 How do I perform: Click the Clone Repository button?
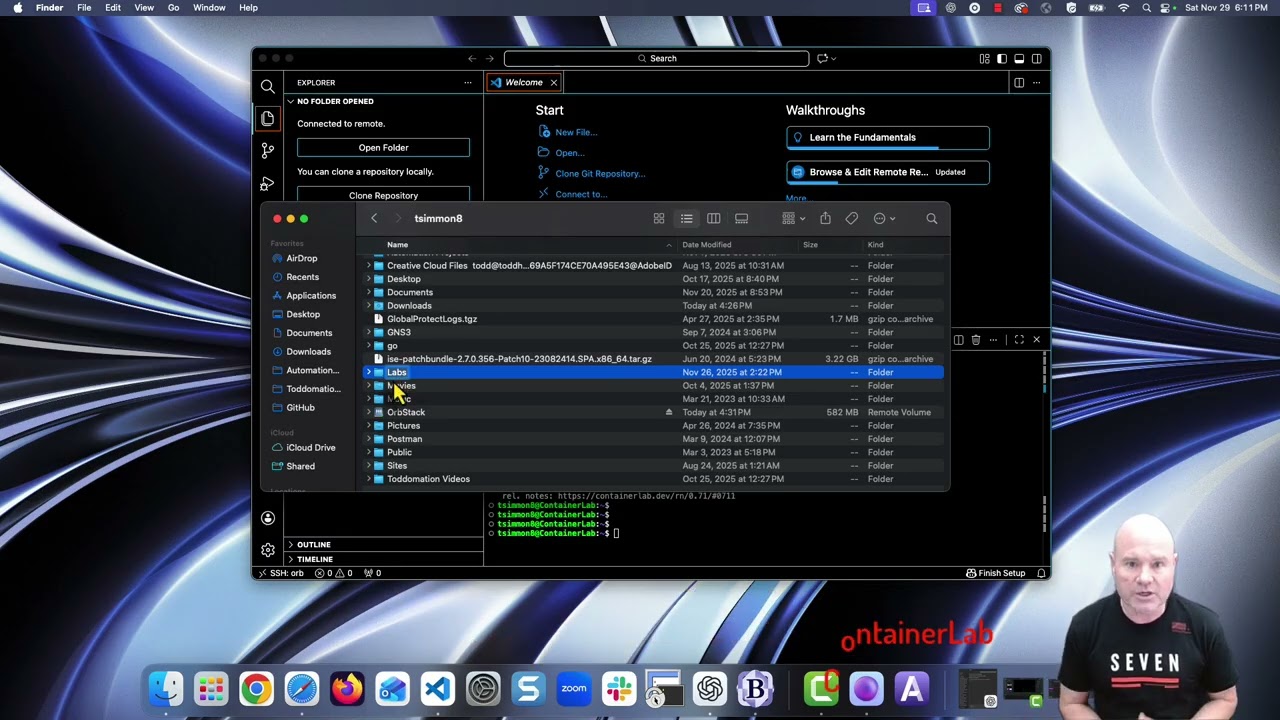pos(383,195)
